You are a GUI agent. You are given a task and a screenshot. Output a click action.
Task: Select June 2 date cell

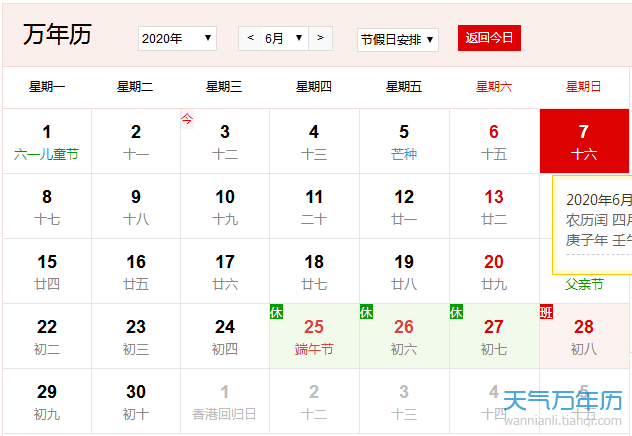pyautogui.click(x=136, y=141)
